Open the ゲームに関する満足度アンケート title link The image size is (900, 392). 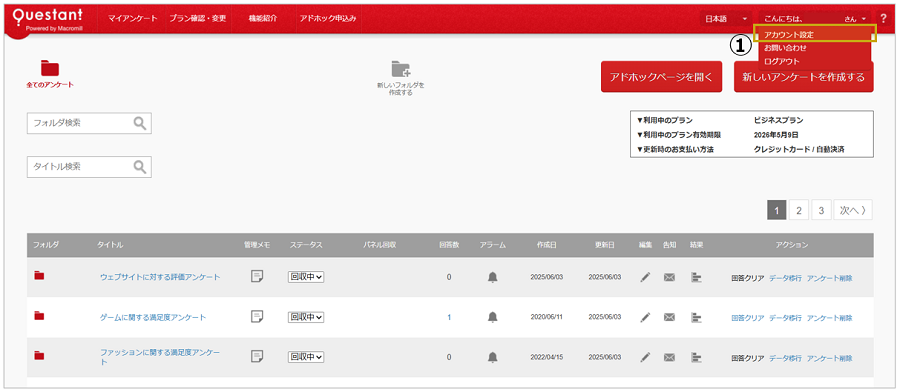tap(153, 317)
